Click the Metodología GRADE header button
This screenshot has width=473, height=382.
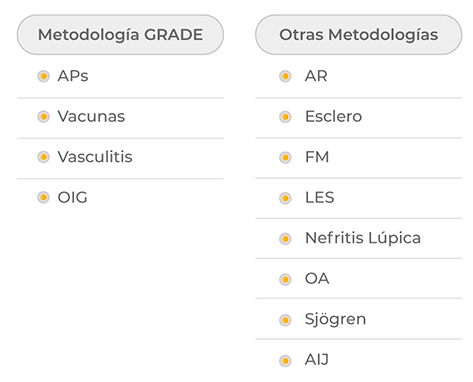point(120,35)
